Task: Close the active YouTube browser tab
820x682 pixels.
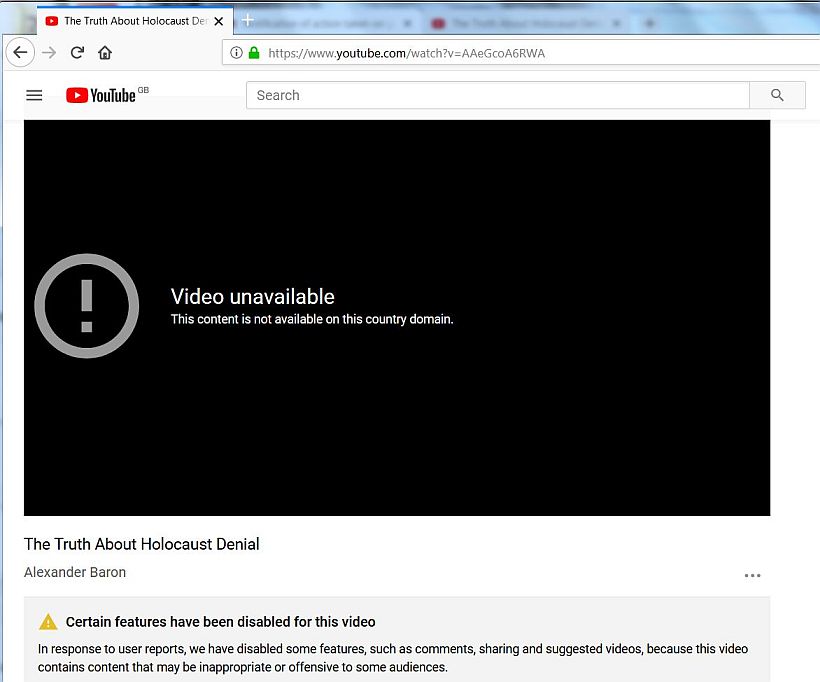Action: [x=218, y=21]
